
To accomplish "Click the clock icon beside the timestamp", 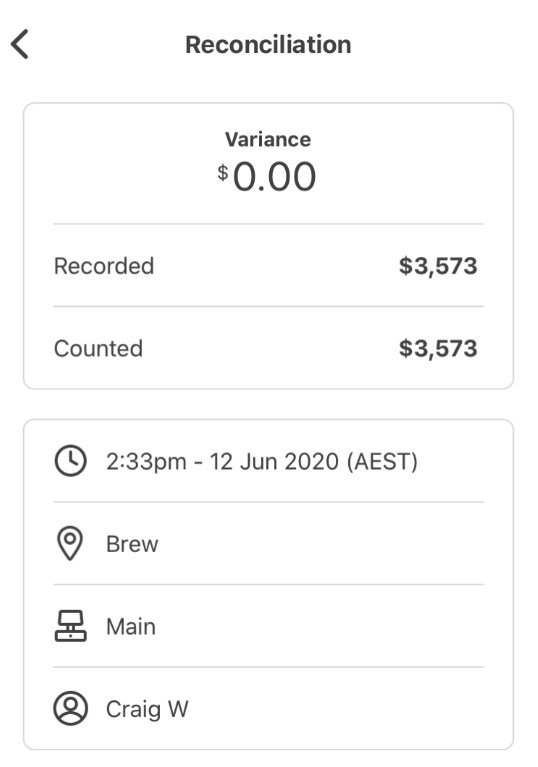I will [70, 460].
